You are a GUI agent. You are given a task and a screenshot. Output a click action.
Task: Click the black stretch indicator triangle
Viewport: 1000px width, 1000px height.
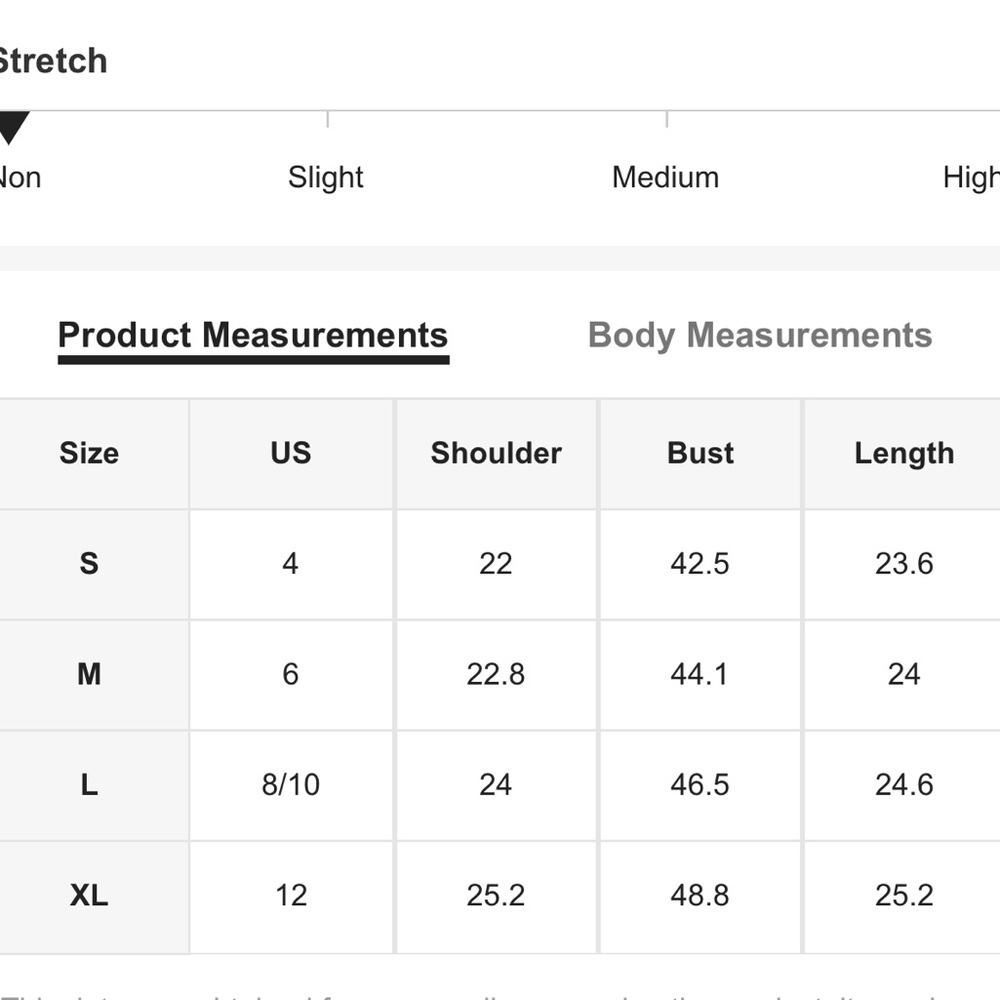tap(11, 128)
